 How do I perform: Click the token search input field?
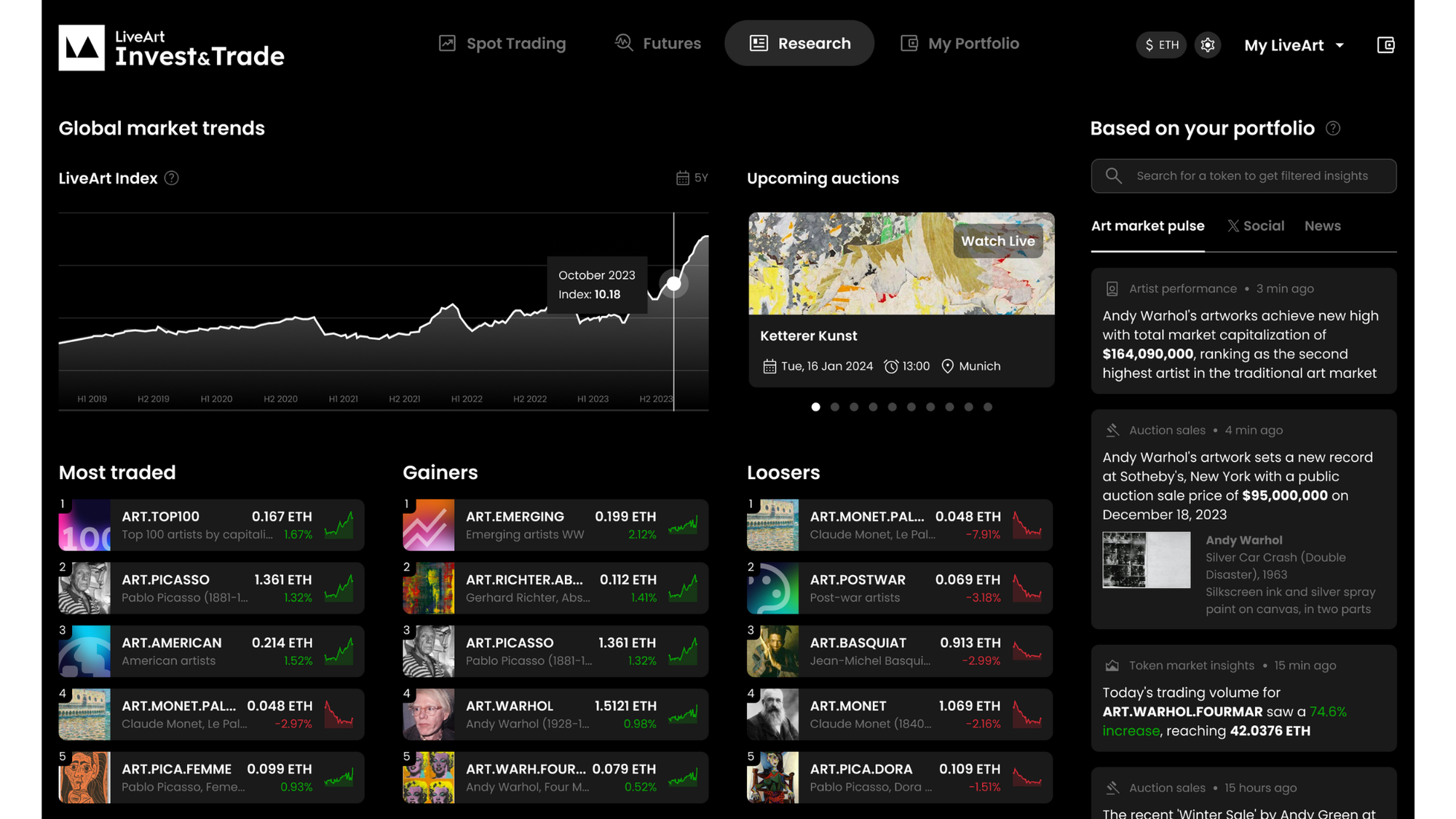click(1252, 176)
